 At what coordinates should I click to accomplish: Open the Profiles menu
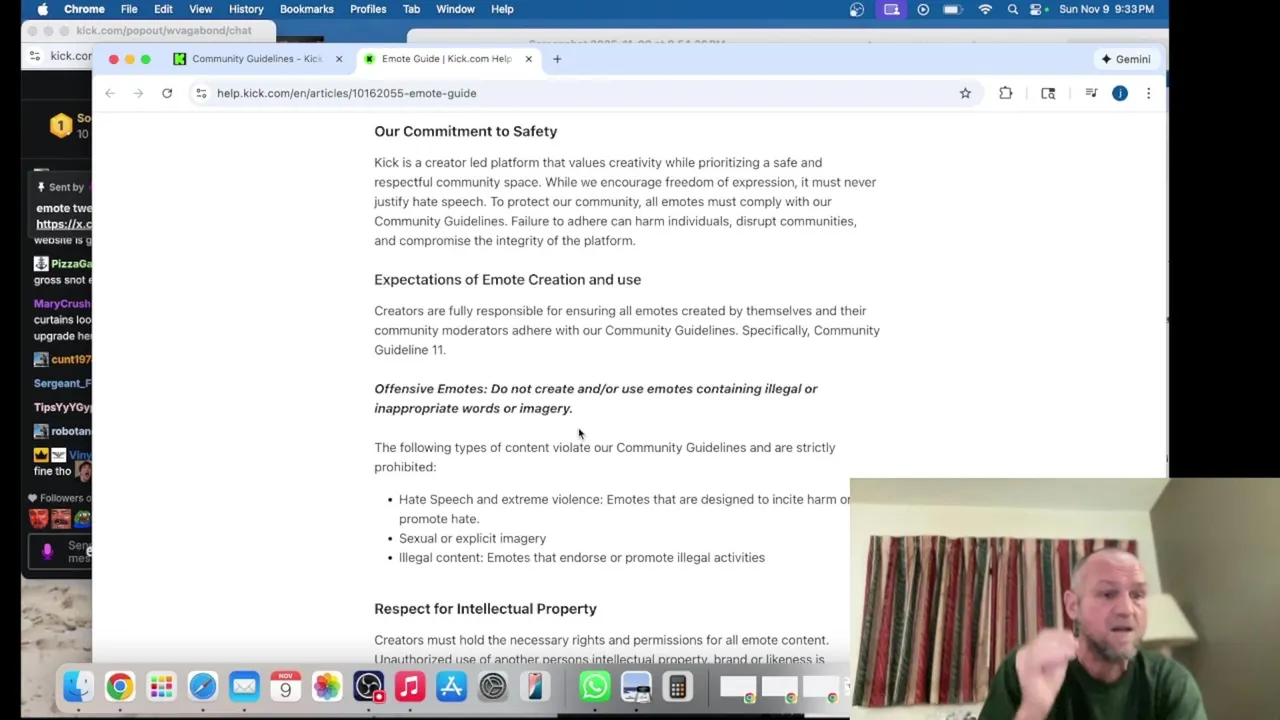(x=368, y=9)
